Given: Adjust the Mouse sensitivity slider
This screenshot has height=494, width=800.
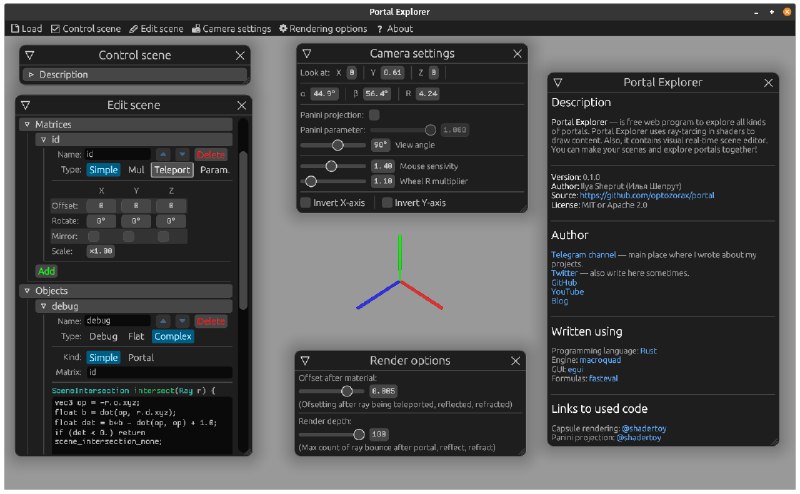Looking at the screenshot, I should pyautogui.click(x=333, y=166).
